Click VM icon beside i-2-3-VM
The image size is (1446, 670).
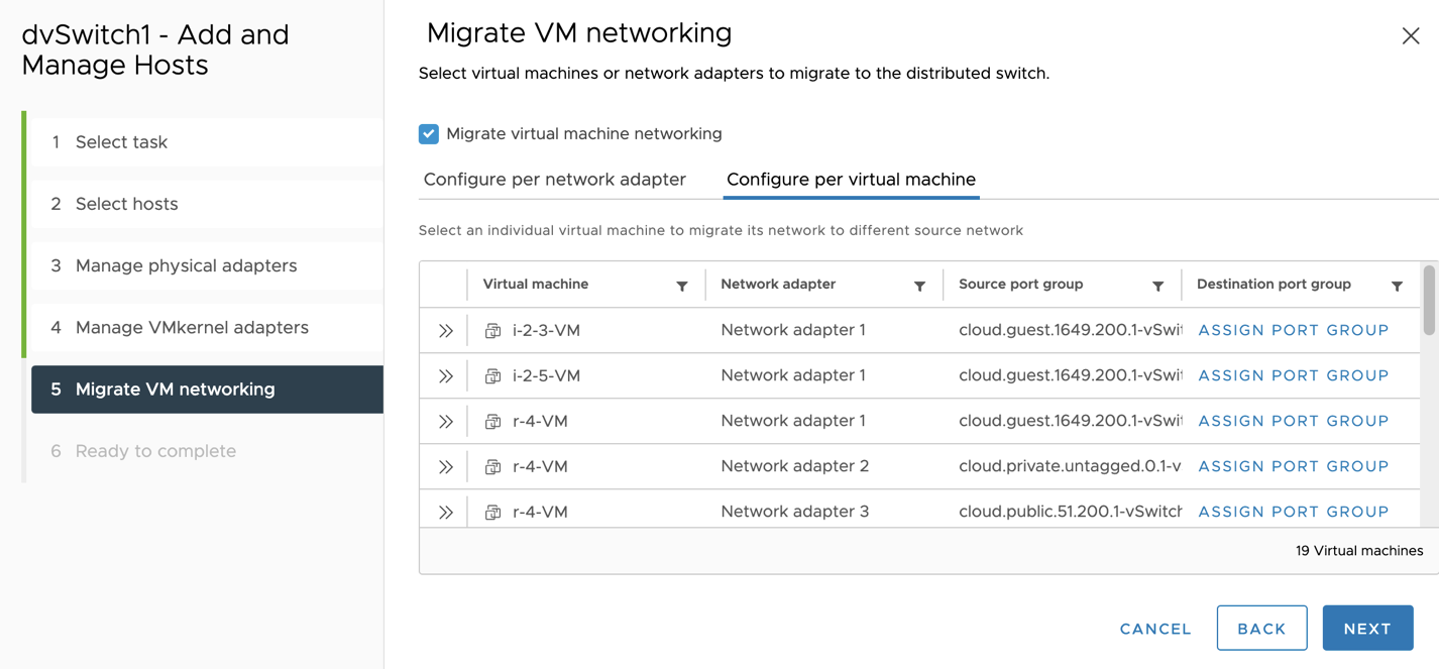[x=493, y=331]
